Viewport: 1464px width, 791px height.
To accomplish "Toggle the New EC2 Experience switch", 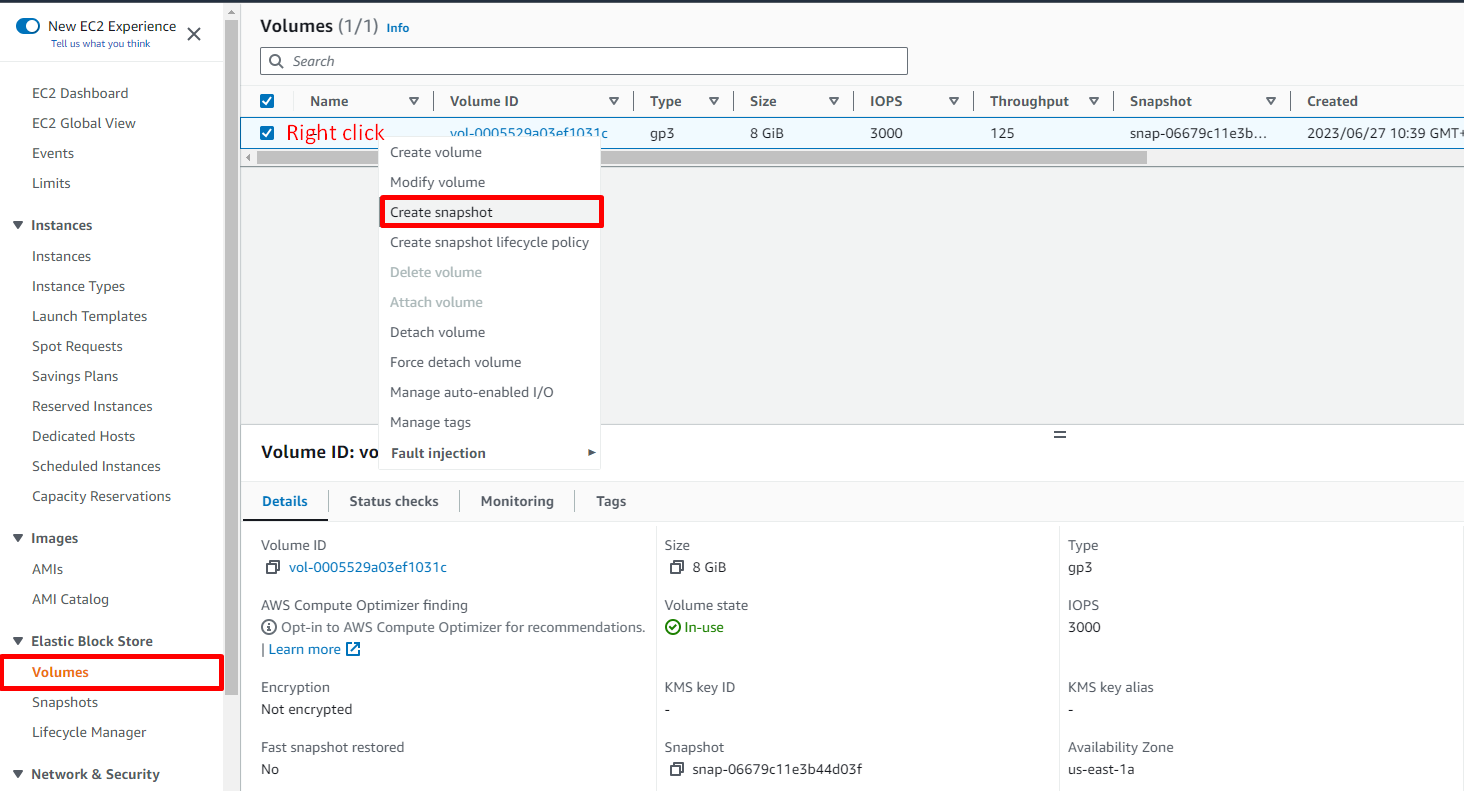I will tap(28, 26).
